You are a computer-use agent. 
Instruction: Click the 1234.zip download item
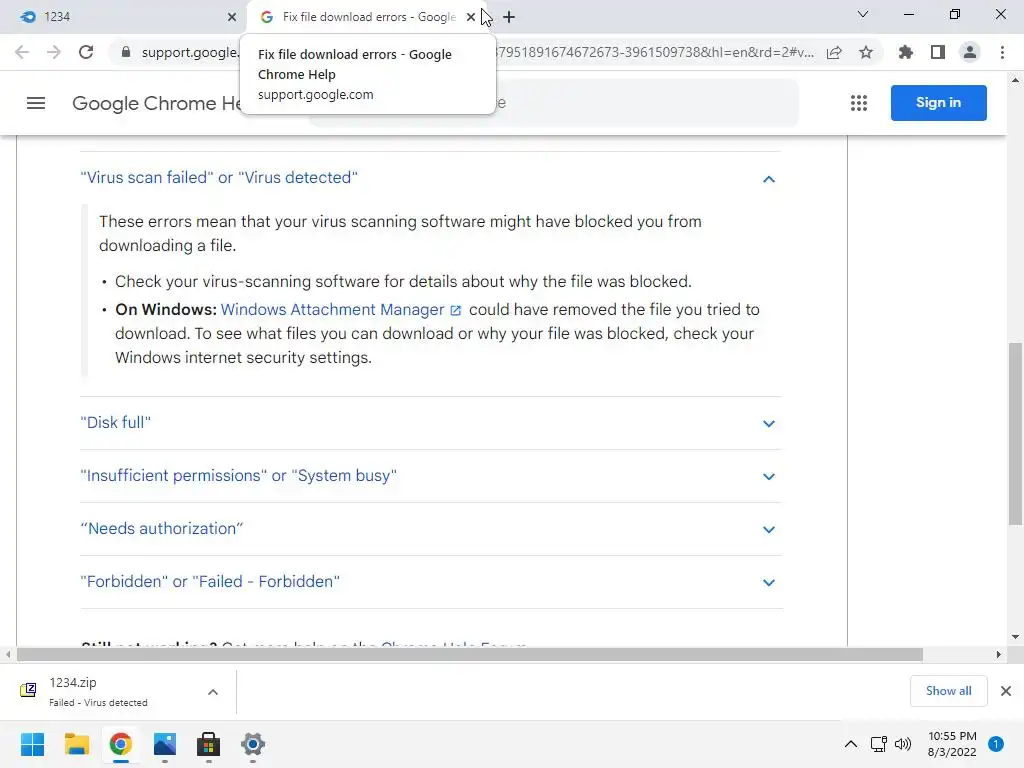coord(118,692)
